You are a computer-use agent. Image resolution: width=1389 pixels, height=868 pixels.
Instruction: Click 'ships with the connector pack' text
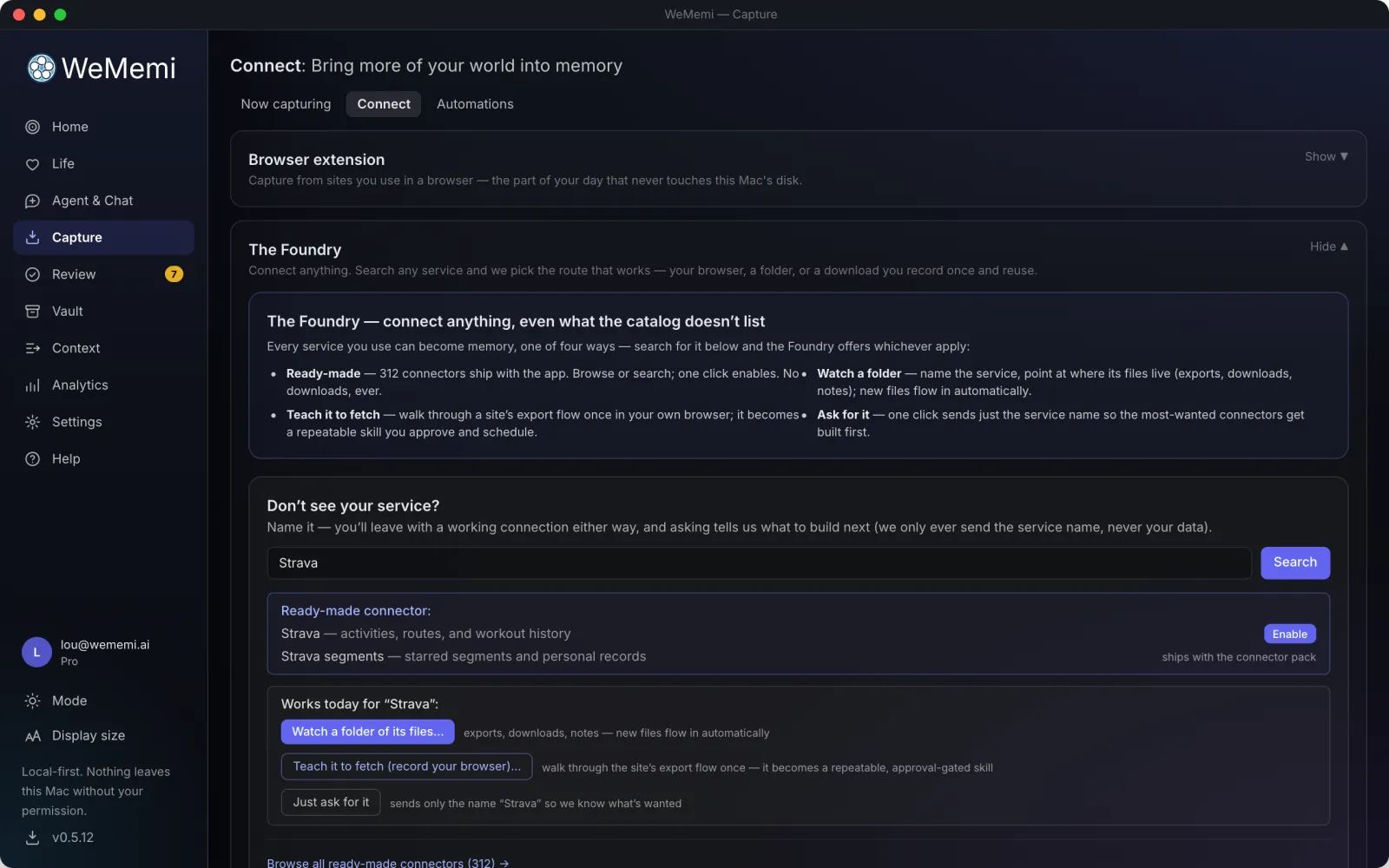click(1239, 657)
